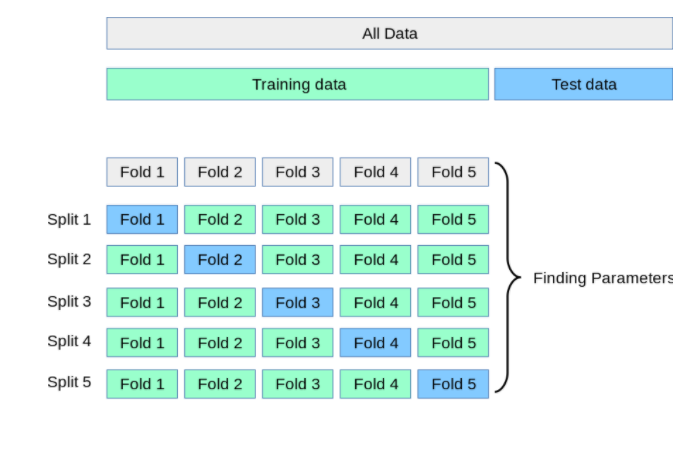The height and width of the screenshot is (463, 698).
Task: Click the green Fold 2 box in Split 4
Action: click(x=220, y=343)
